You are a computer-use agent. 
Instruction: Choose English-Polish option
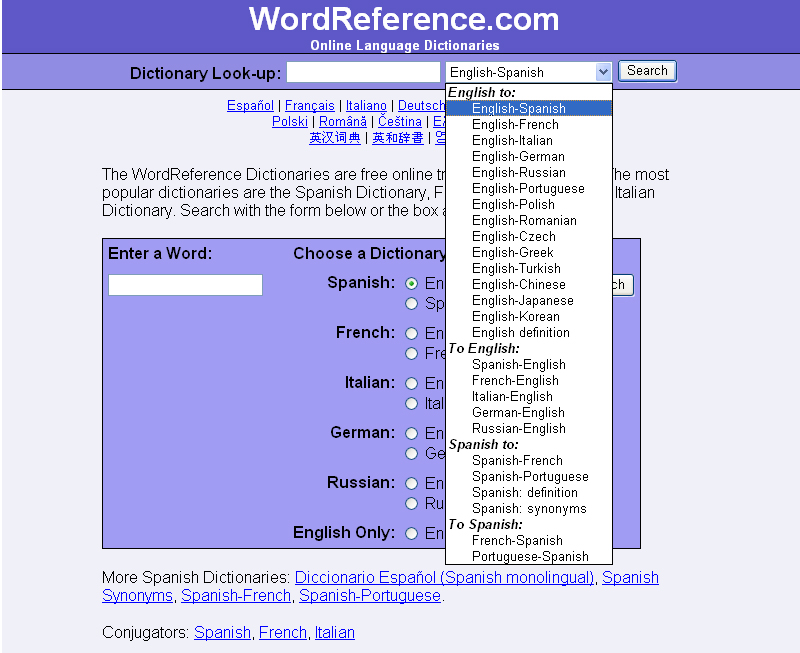click(529, 204)
